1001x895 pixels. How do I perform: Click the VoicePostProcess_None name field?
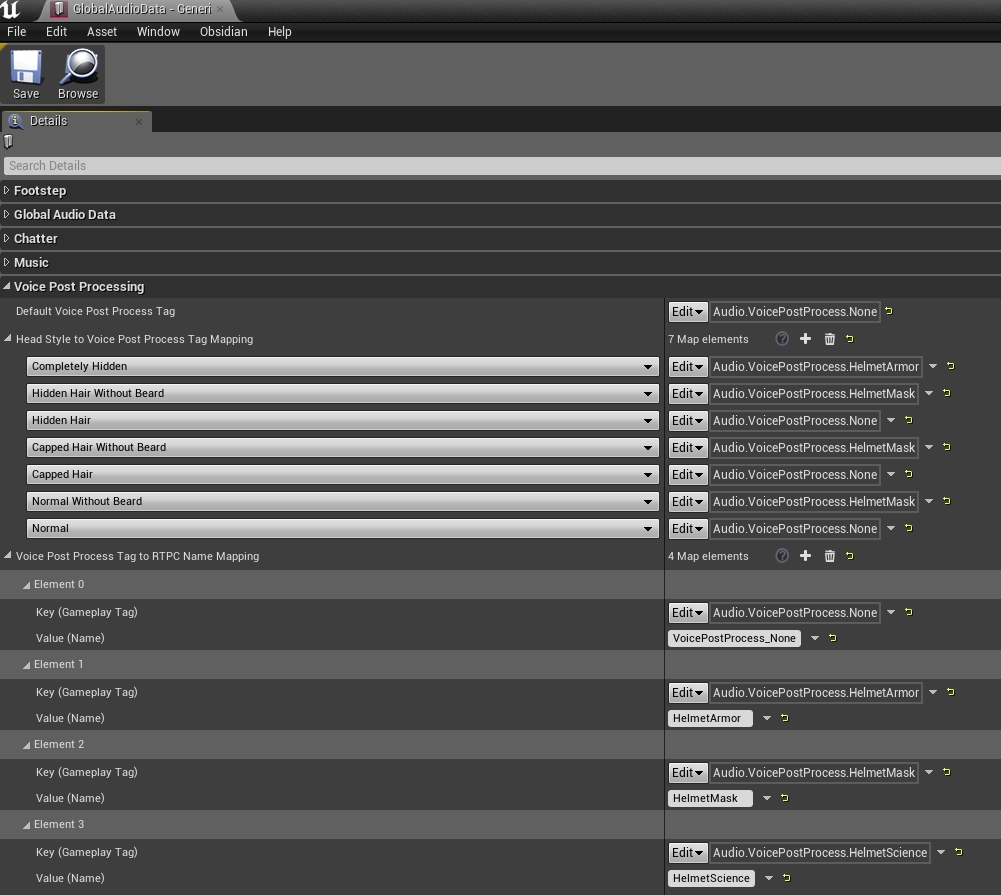[x=734, y=638]
